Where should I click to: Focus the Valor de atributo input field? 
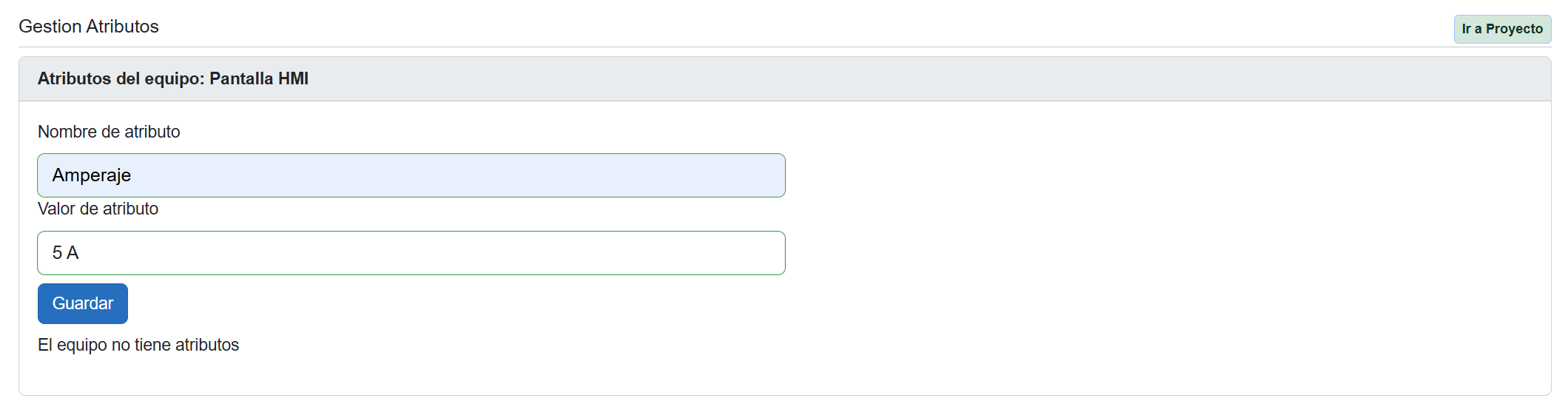(x=411, y=253)
